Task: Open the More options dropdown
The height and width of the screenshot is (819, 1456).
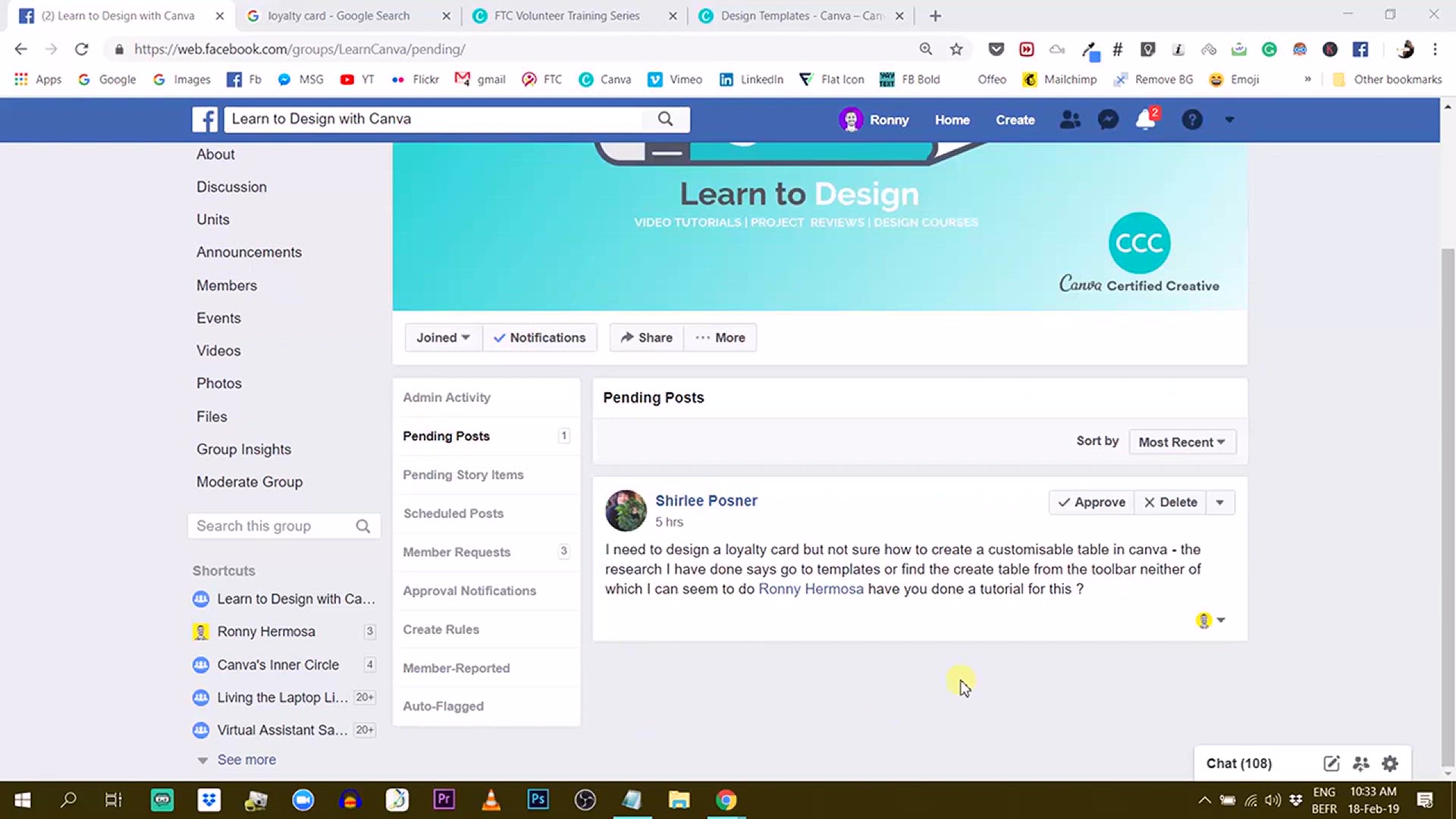Action: click(720, 337)
